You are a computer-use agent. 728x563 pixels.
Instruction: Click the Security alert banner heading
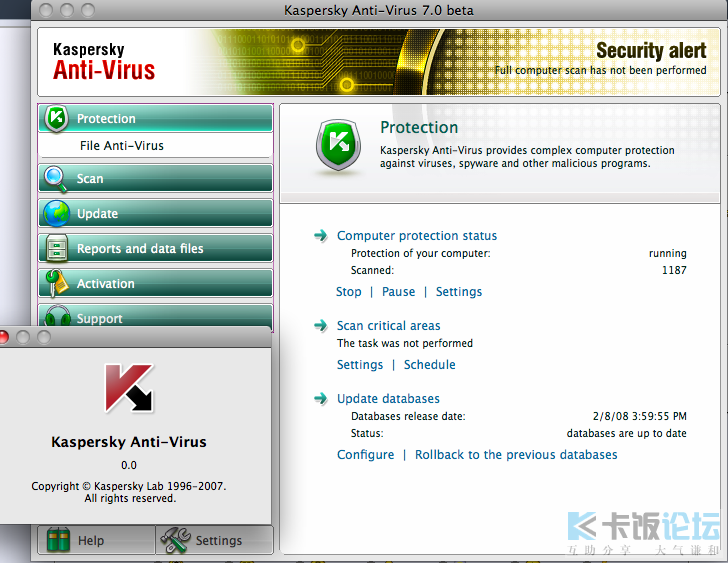(x=651, y=51)
